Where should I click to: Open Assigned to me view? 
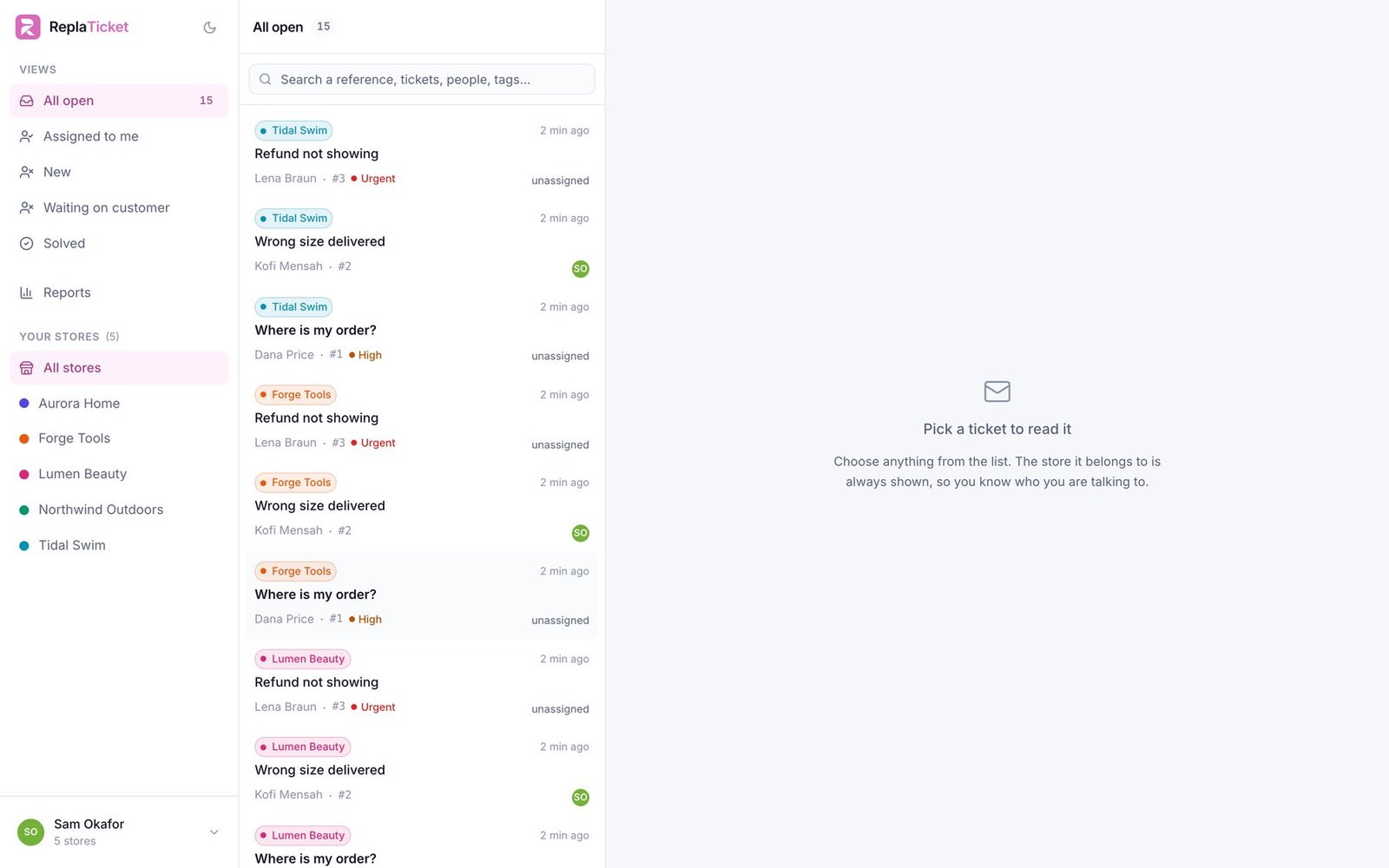pyautogui.click(x=119, y=136)
